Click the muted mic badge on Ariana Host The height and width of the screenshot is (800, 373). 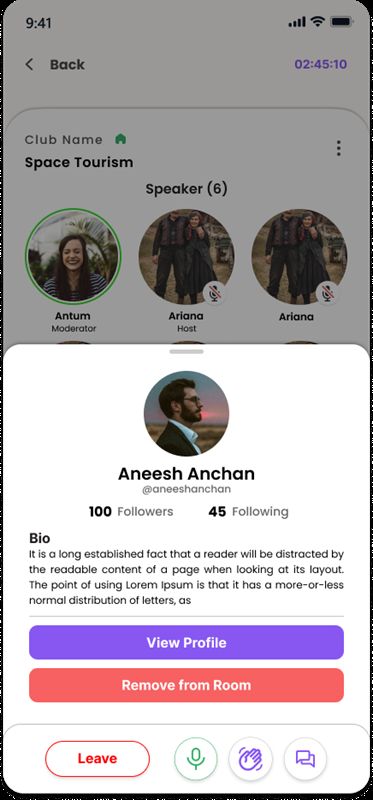(215, 293)
